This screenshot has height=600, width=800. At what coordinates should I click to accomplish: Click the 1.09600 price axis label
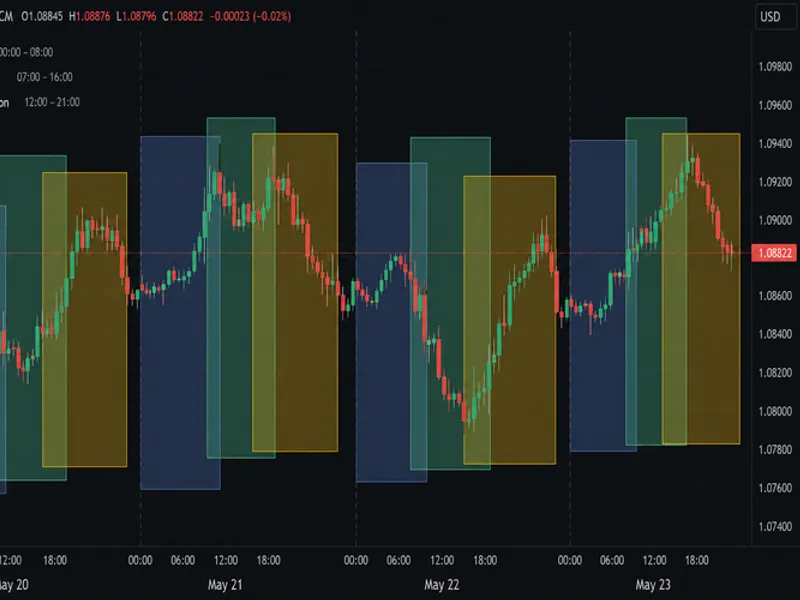coord(775,105)
